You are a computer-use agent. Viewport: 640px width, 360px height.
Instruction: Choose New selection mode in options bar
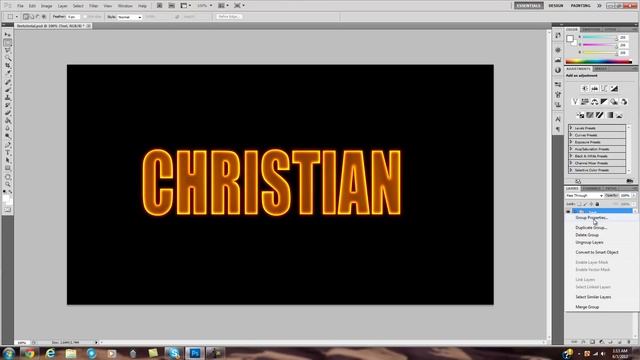pyautogui.click(x=26, y=17)
